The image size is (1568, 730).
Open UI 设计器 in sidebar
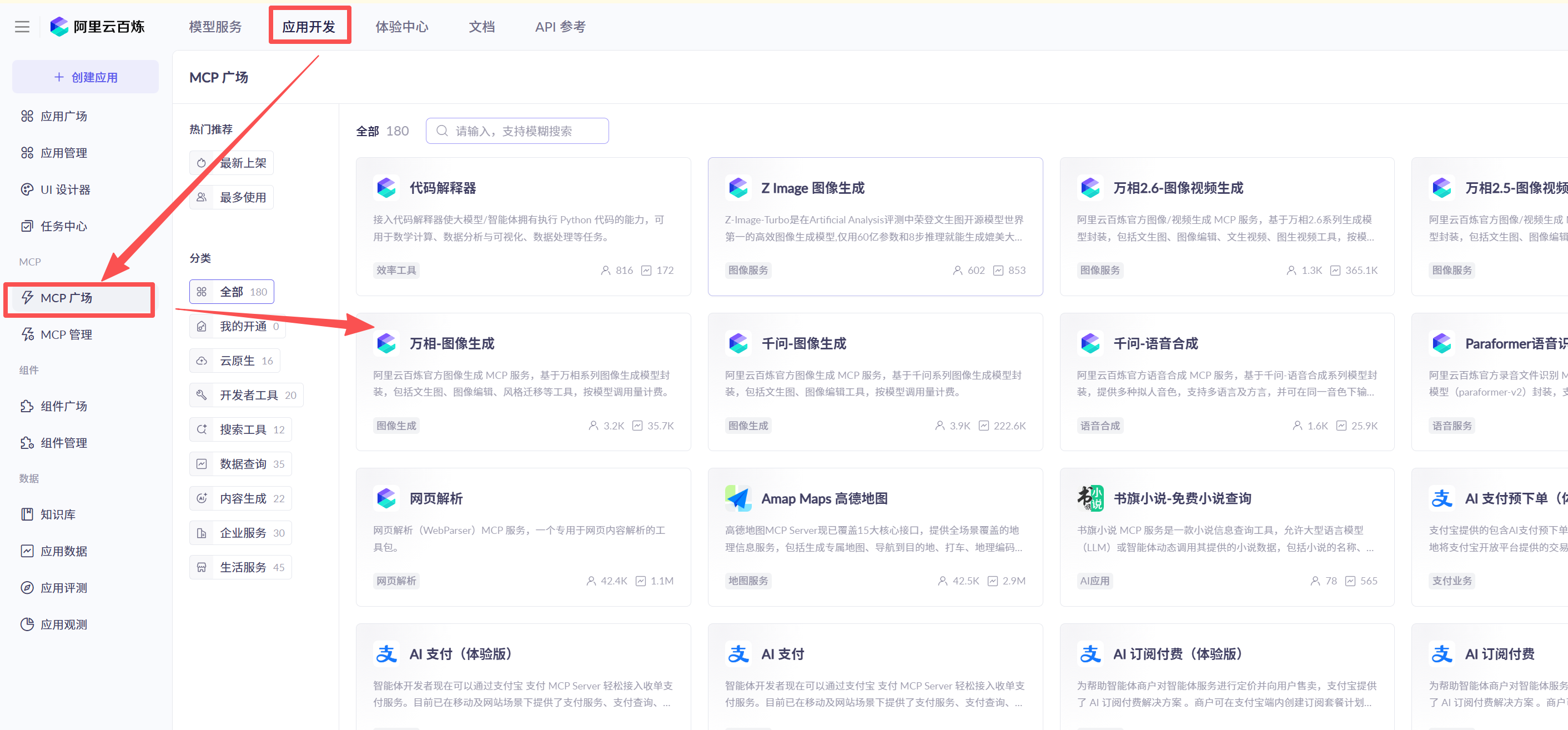(x=65, y=189)
